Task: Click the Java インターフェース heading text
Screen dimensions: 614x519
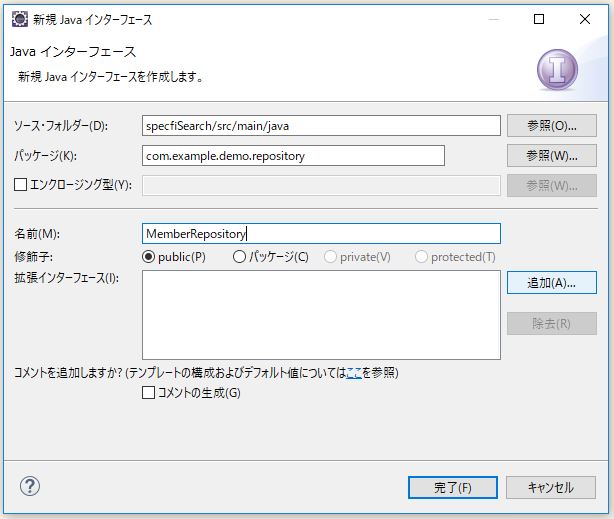Action: [73, 51]
